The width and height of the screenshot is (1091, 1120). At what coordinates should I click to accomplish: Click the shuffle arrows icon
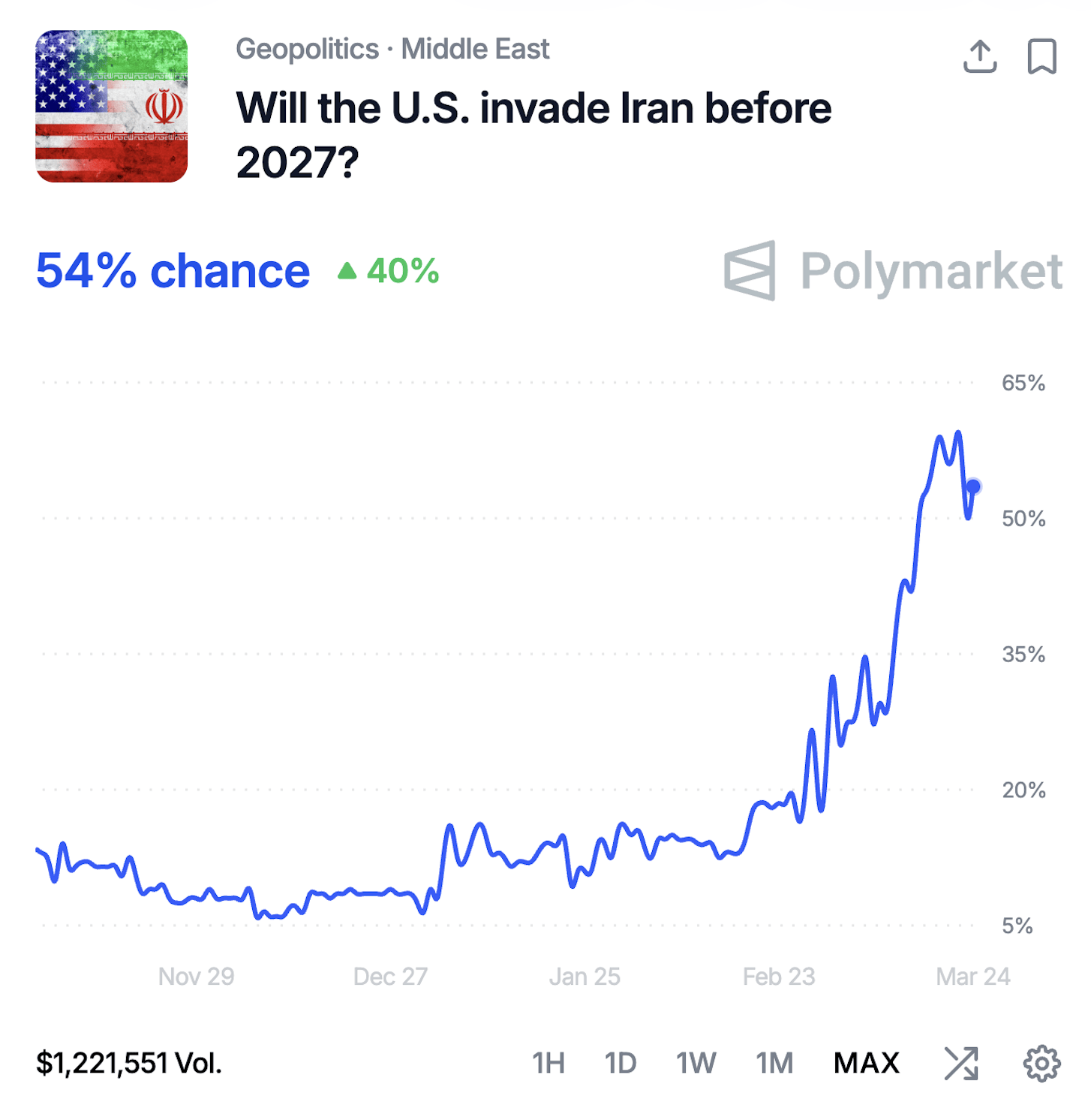(x=961, y=1063)
